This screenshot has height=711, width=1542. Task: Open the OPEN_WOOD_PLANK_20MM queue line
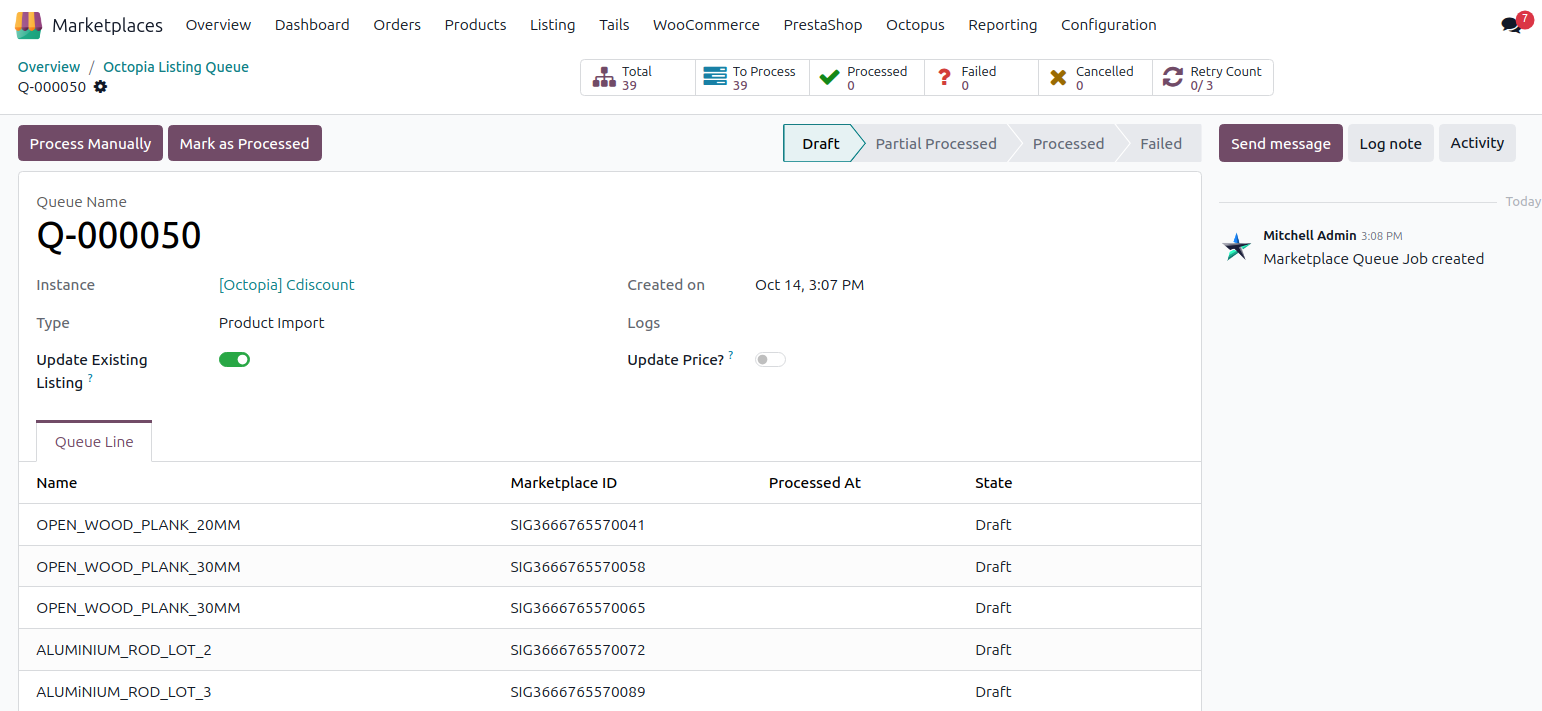(610, 525)
